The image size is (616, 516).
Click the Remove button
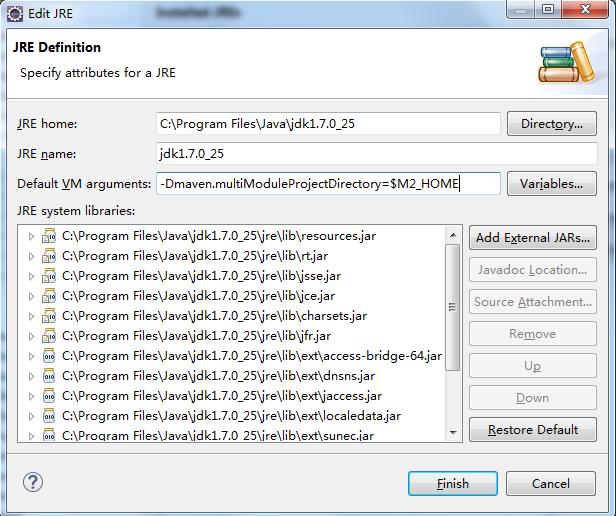[533, 334]
